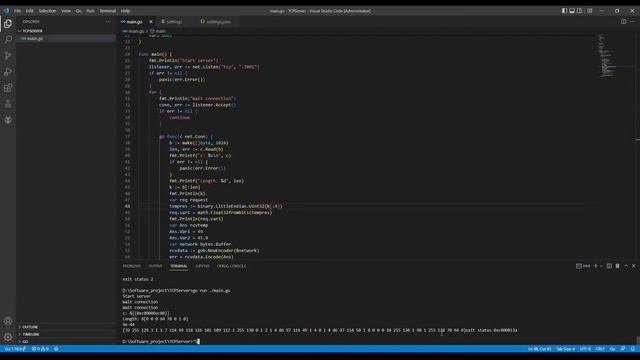The height and width of the screenshot is (360, 640).
Task: Click line with fmt.Println("Start server")
Action: coord(183,60)
